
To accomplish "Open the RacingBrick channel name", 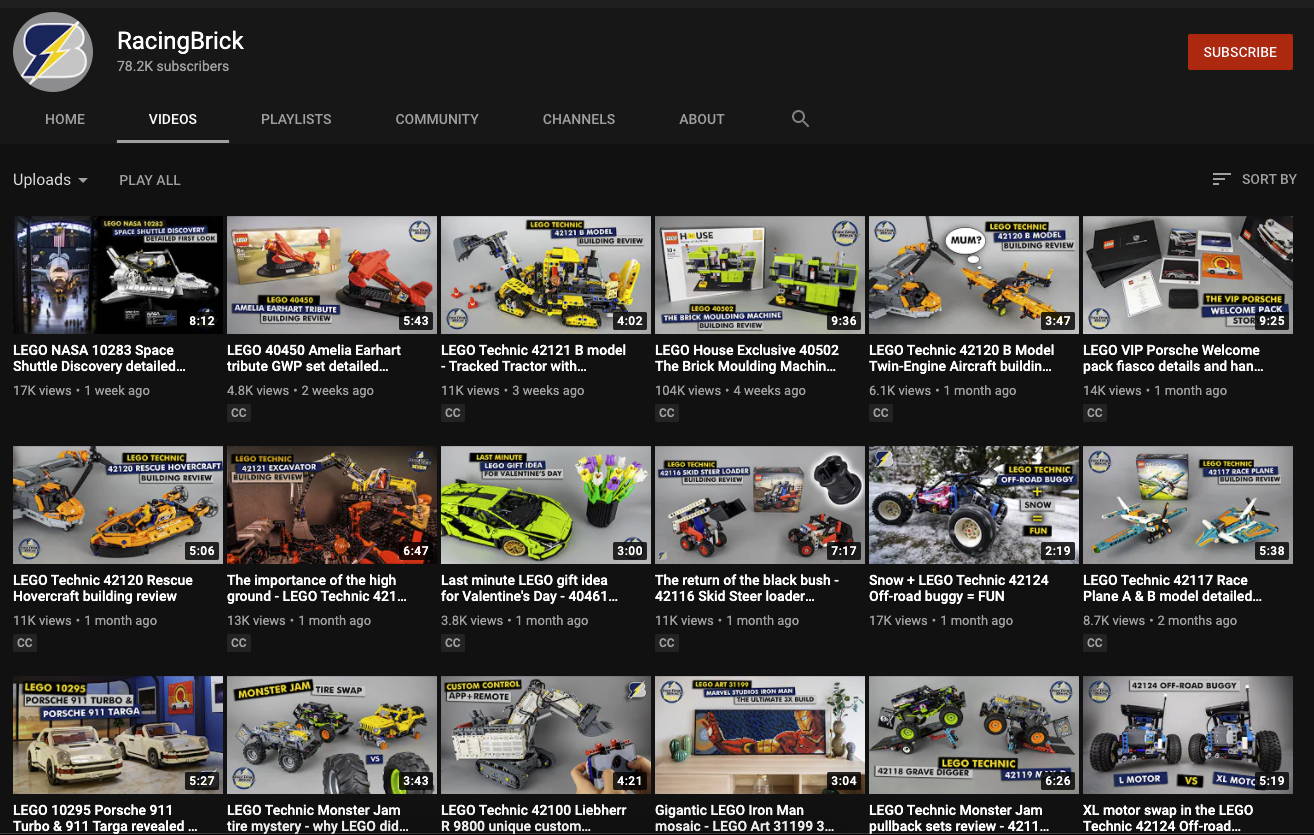I will tap(180, 41).
